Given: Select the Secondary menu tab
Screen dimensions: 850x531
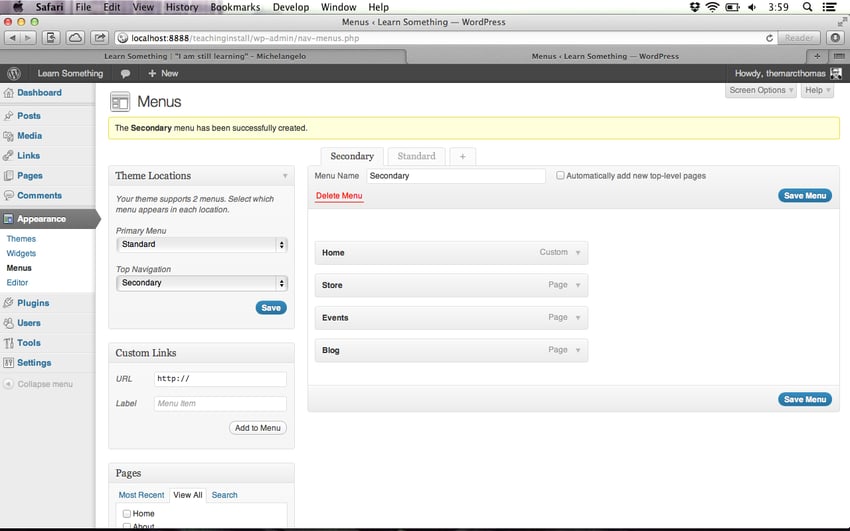Looking at the screenshot, I should pyautogui.click(x=352, y=156).
